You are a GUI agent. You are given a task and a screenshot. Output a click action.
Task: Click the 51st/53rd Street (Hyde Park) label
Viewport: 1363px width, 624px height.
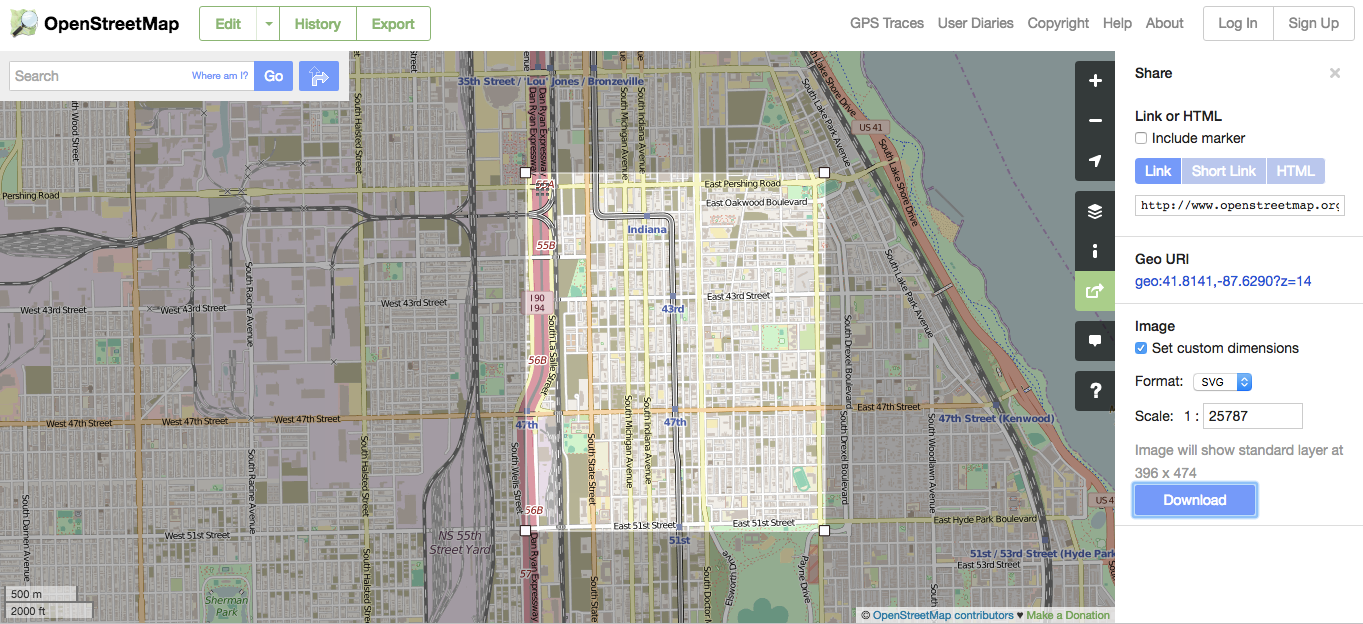point(1042,553)
